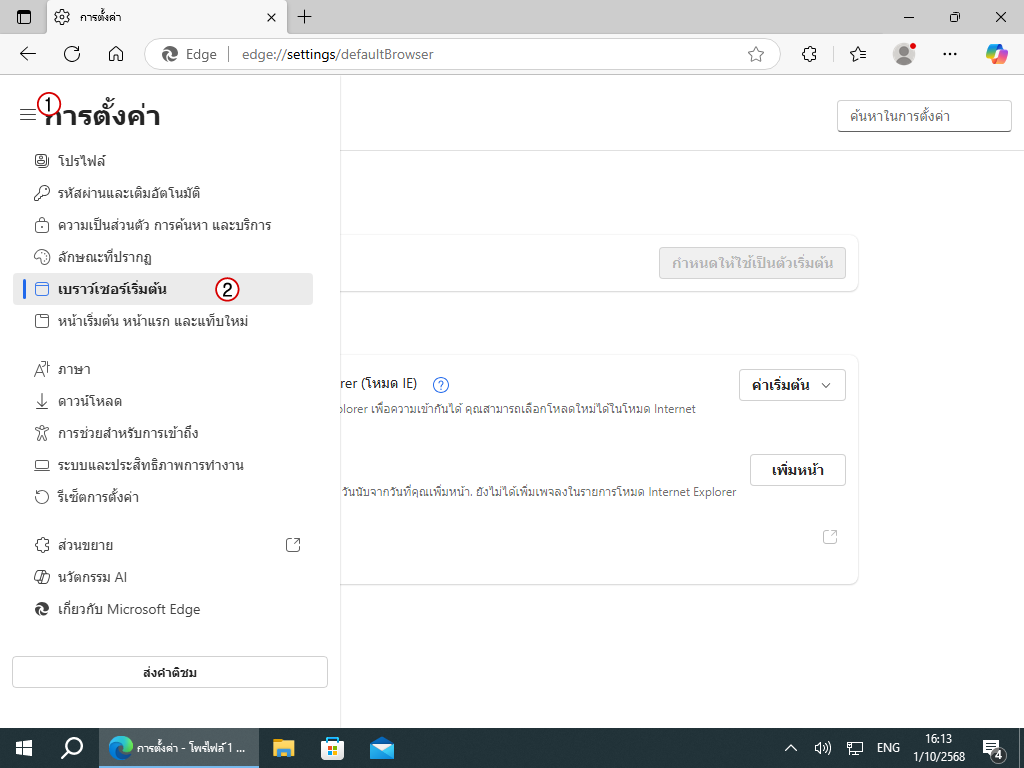Click the hamburger menu icon beside การตั้งค่า

tap(27, 115)
